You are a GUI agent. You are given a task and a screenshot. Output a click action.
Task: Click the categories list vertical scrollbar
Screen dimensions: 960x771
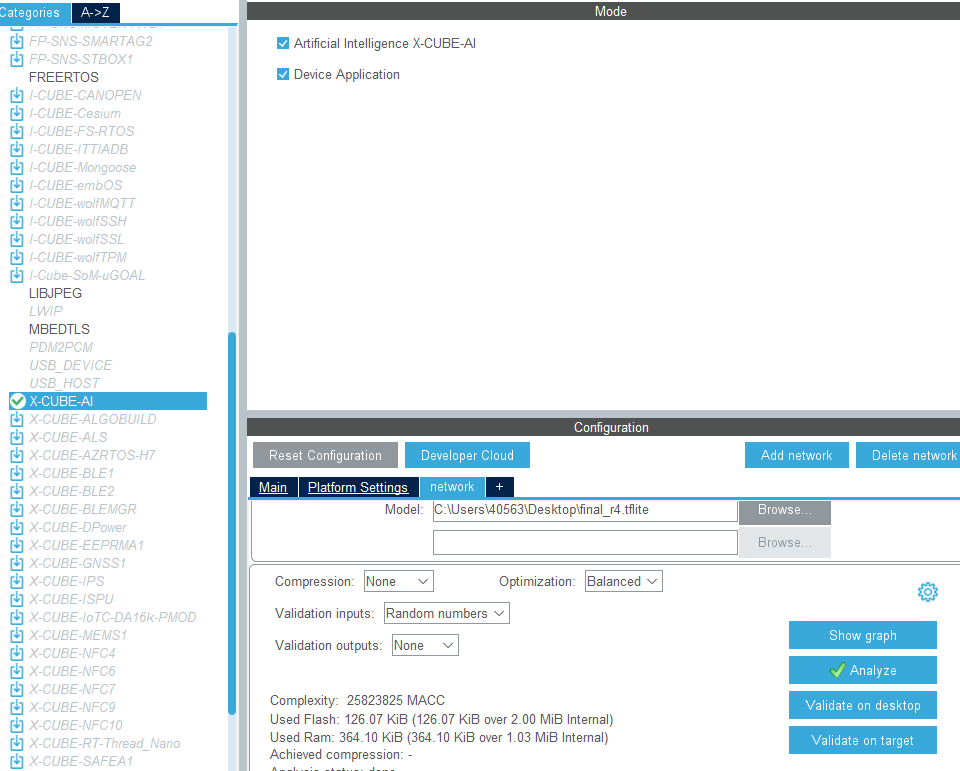tap(232, 523)
